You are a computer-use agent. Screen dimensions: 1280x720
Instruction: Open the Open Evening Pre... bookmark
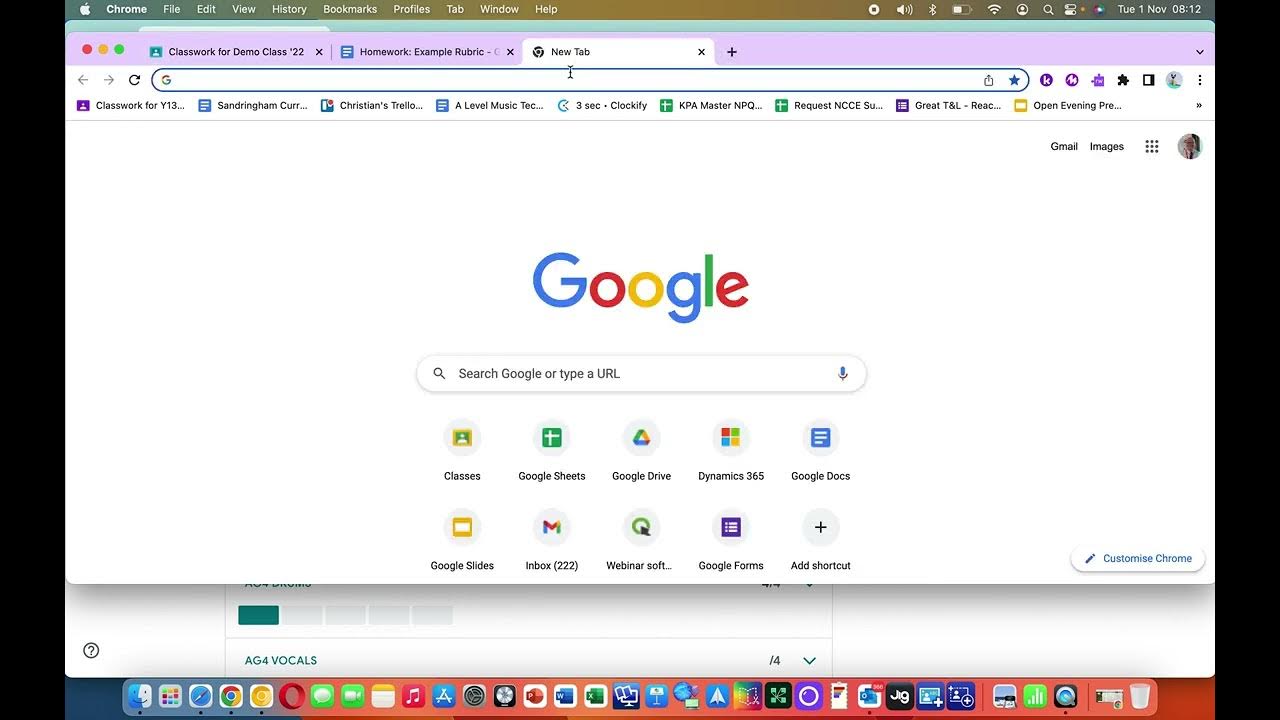point(1068,105)
